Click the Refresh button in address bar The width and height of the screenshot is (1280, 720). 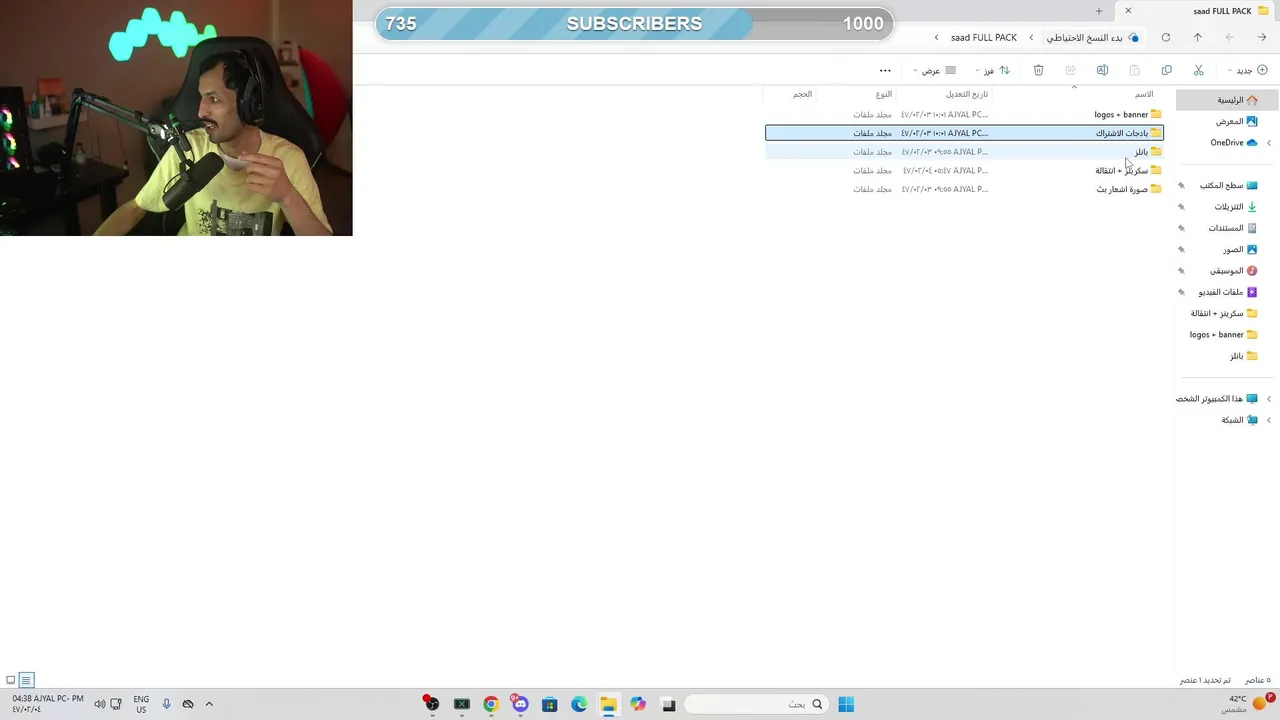click(x=1165, y=37)
